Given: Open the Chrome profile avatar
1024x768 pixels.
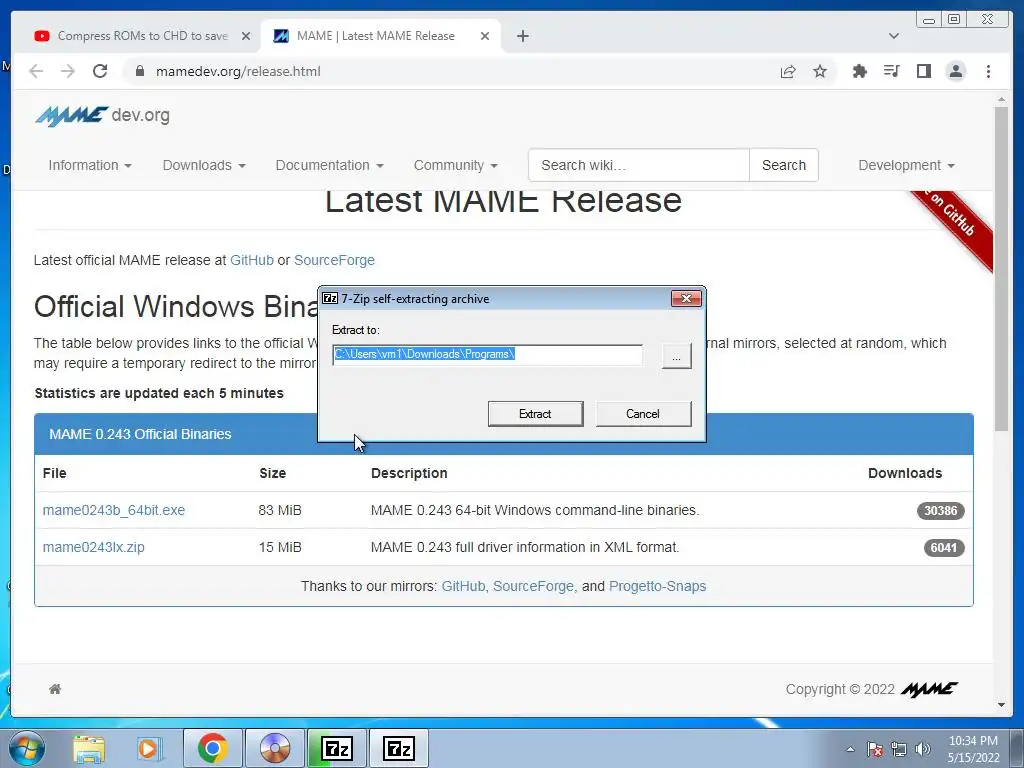Looking at the screenshot, I should pyautogui.click(x=955, y=71).
